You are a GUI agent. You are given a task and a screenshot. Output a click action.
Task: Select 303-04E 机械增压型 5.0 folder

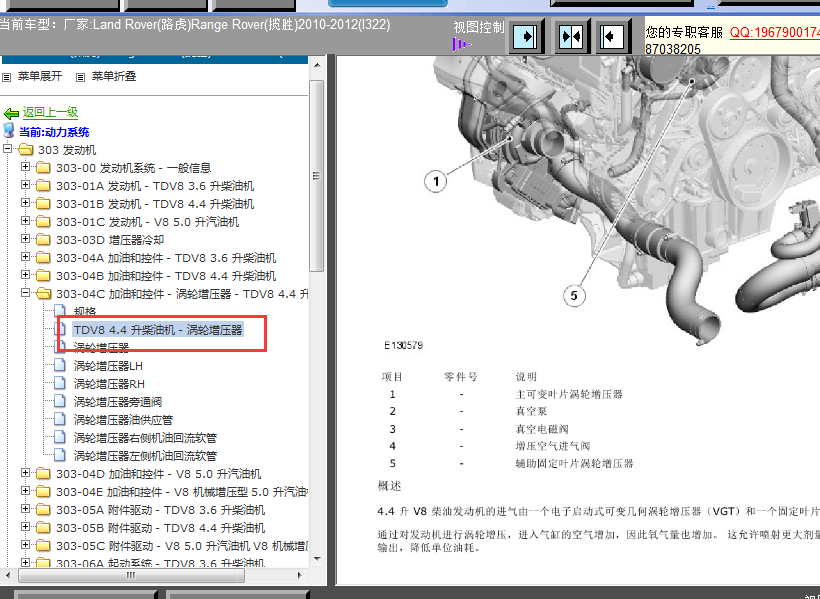point(181,492)
